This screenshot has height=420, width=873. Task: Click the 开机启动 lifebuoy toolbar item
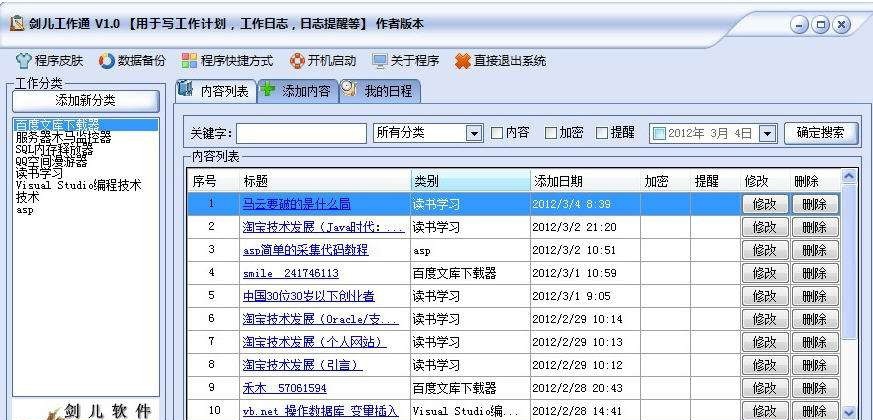323,61
